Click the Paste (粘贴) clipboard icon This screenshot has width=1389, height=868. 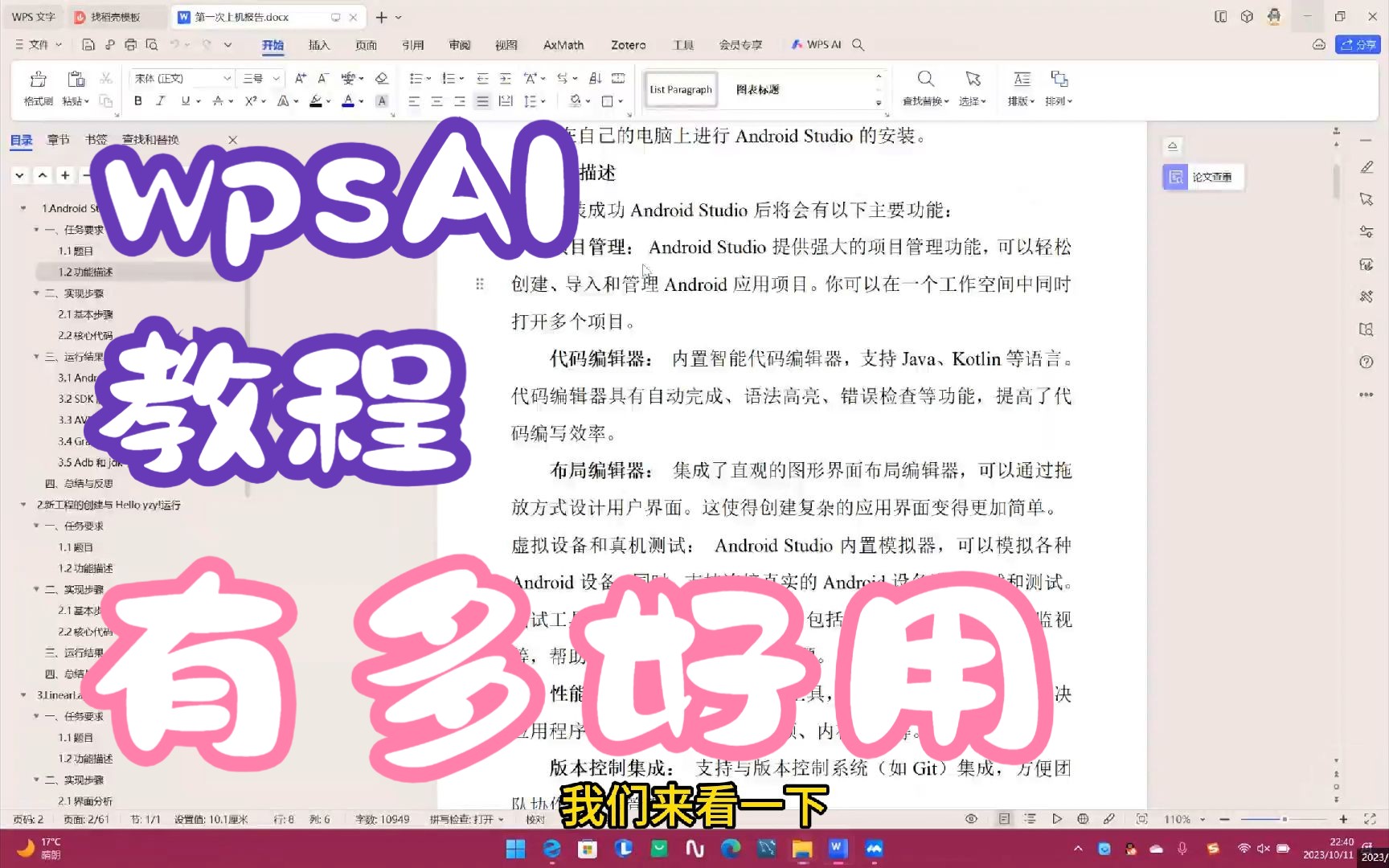(x=76, y=79)
